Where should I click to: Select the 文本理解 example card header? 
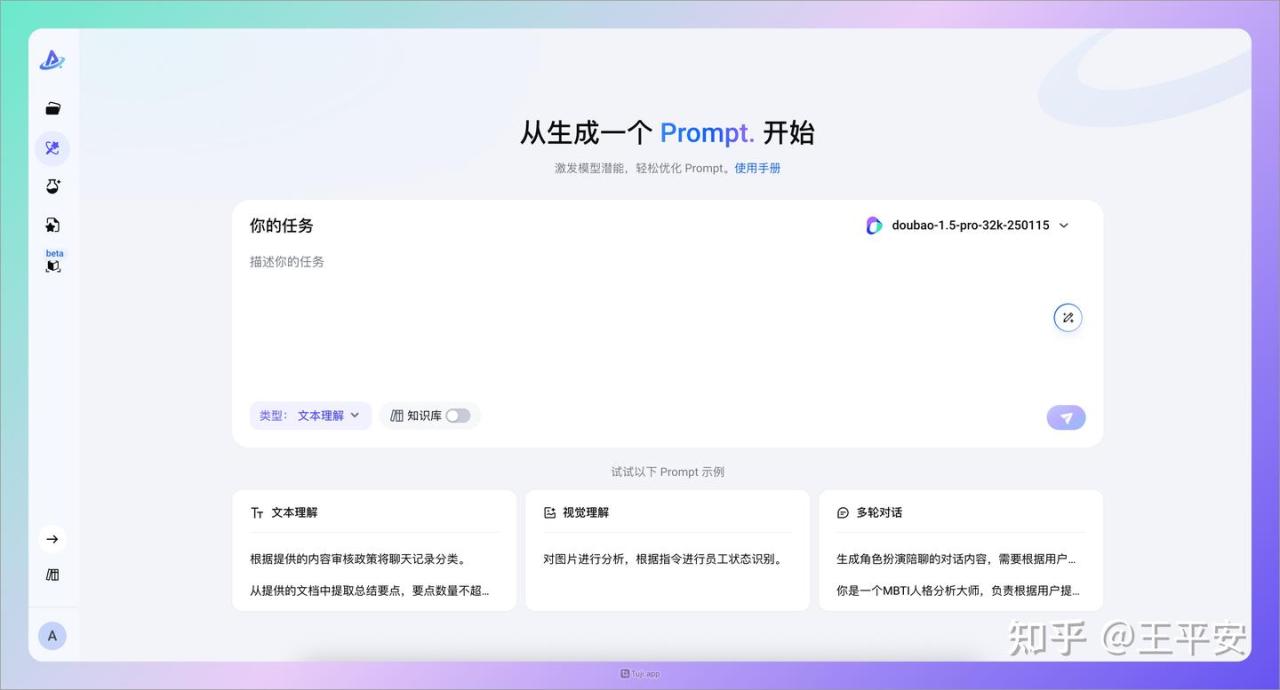[x=294, y=513]
